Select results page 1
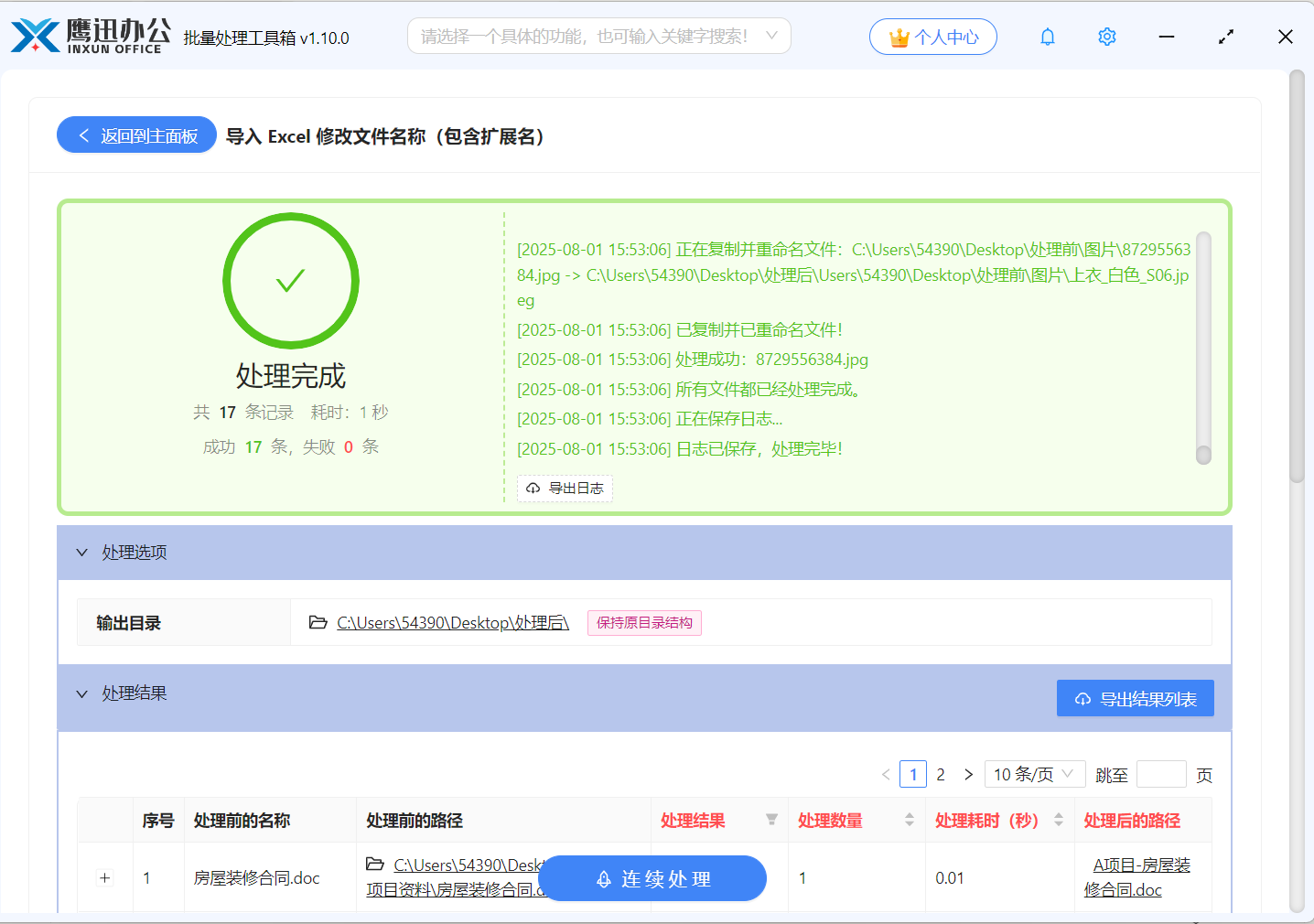 point(913,774)
